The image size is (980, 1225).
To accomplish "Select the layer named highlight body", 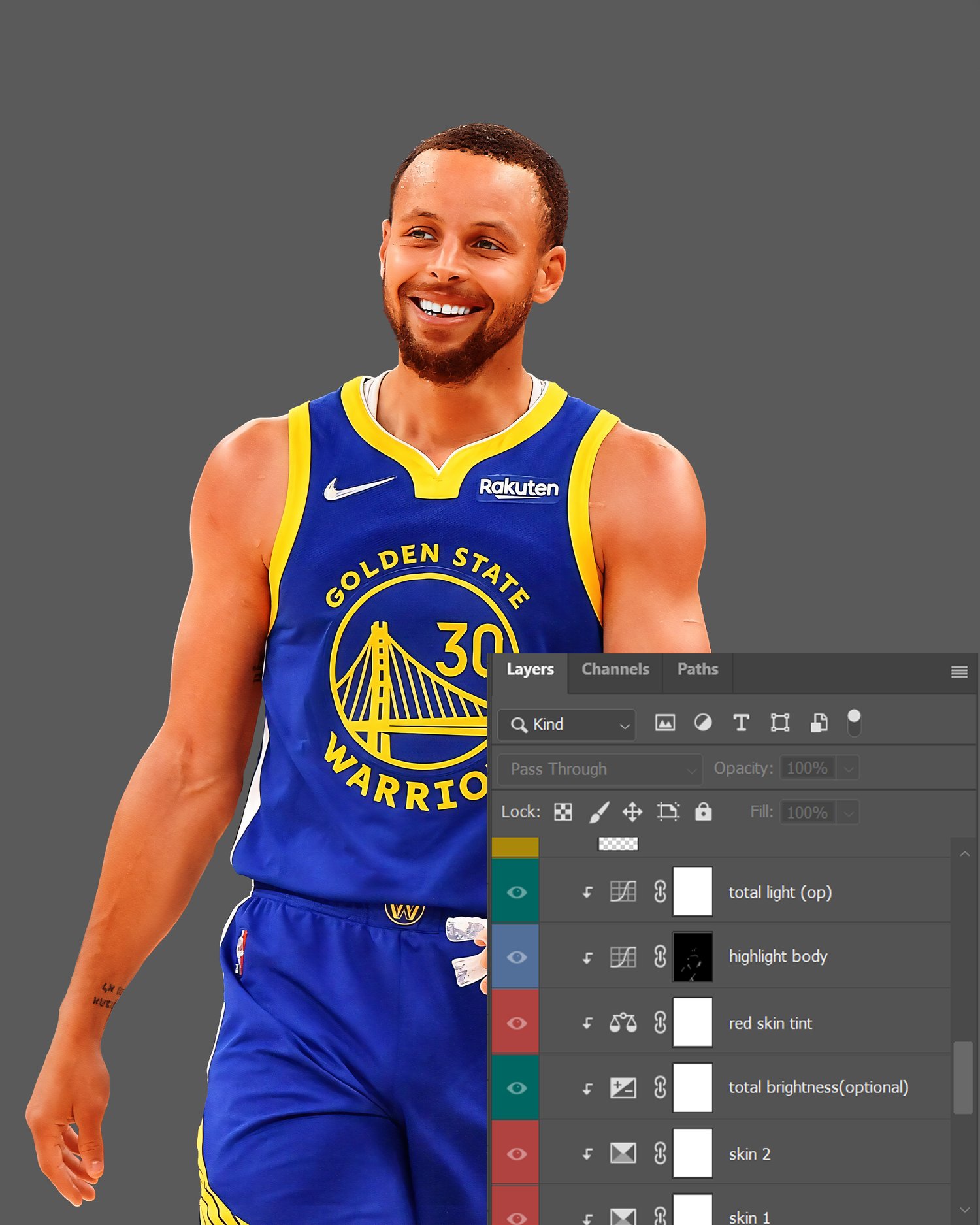I will (x=778, y=956).
